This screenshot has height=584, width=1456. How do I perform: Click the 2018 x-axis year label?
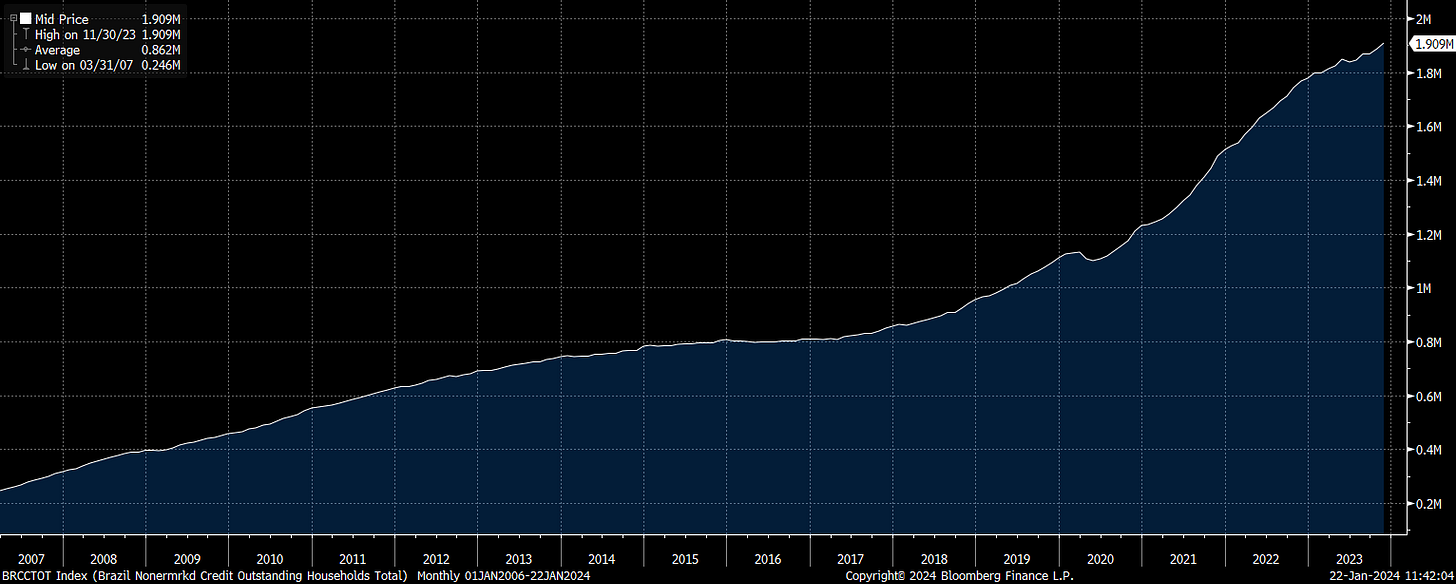pos(934,559)
